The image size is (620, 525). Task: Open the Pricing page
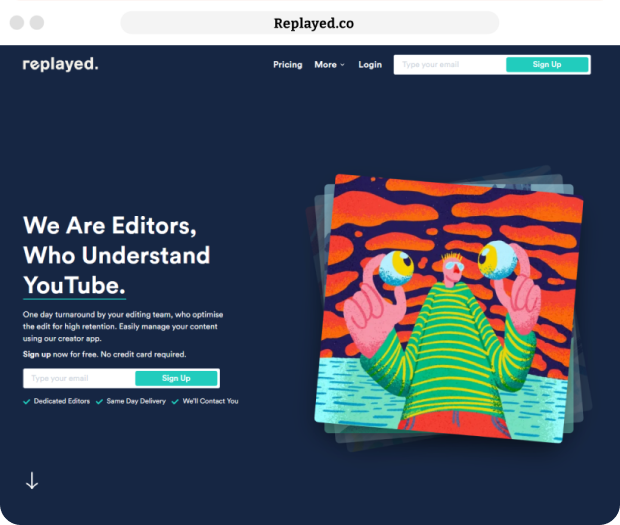tap(287, 65)
